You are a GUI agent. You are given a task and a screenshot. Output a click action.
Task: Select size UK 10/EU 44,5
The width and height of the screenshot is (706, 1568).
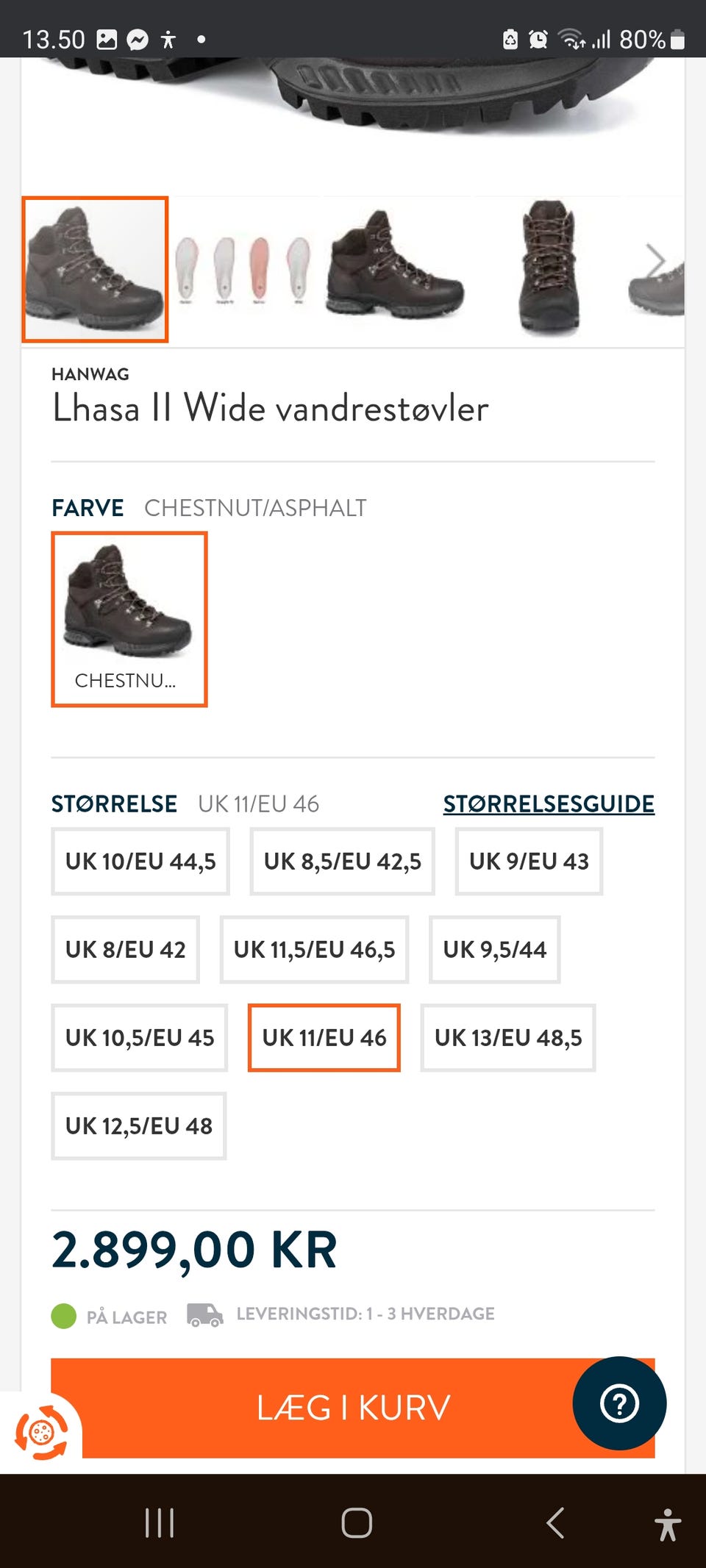click(140, 862)
